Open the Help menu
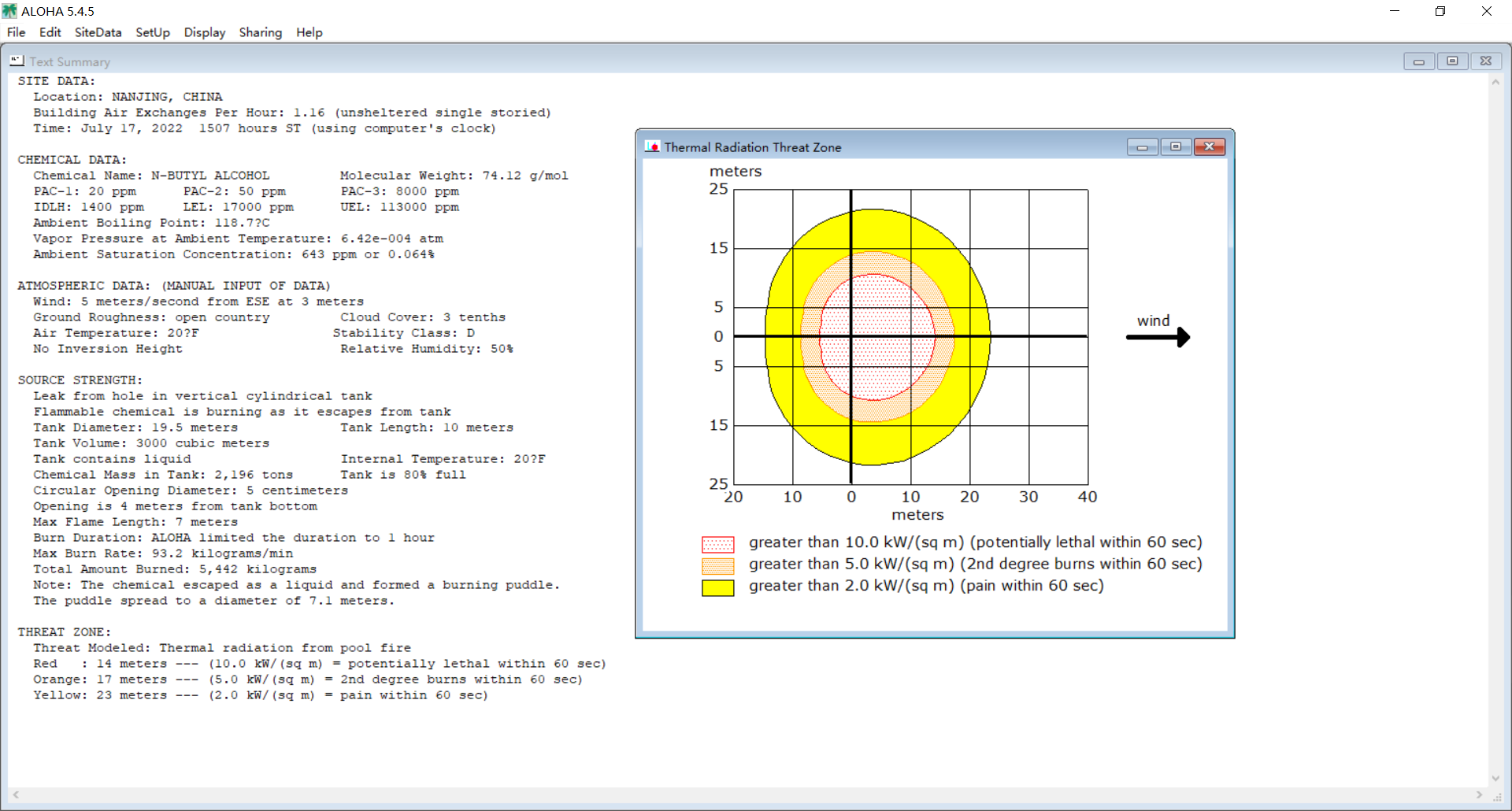This screenshot has height=811, width=1512. [x=309, y=32]
